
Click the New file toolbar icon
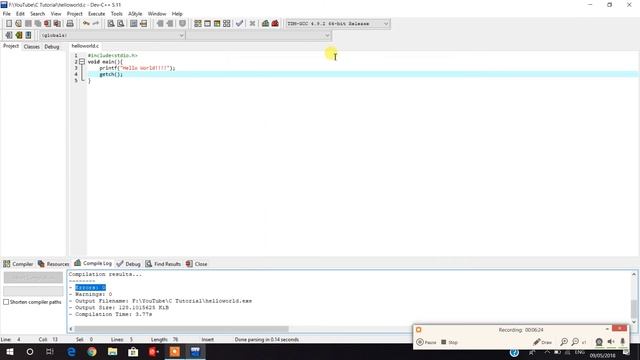tap(9, 24)
